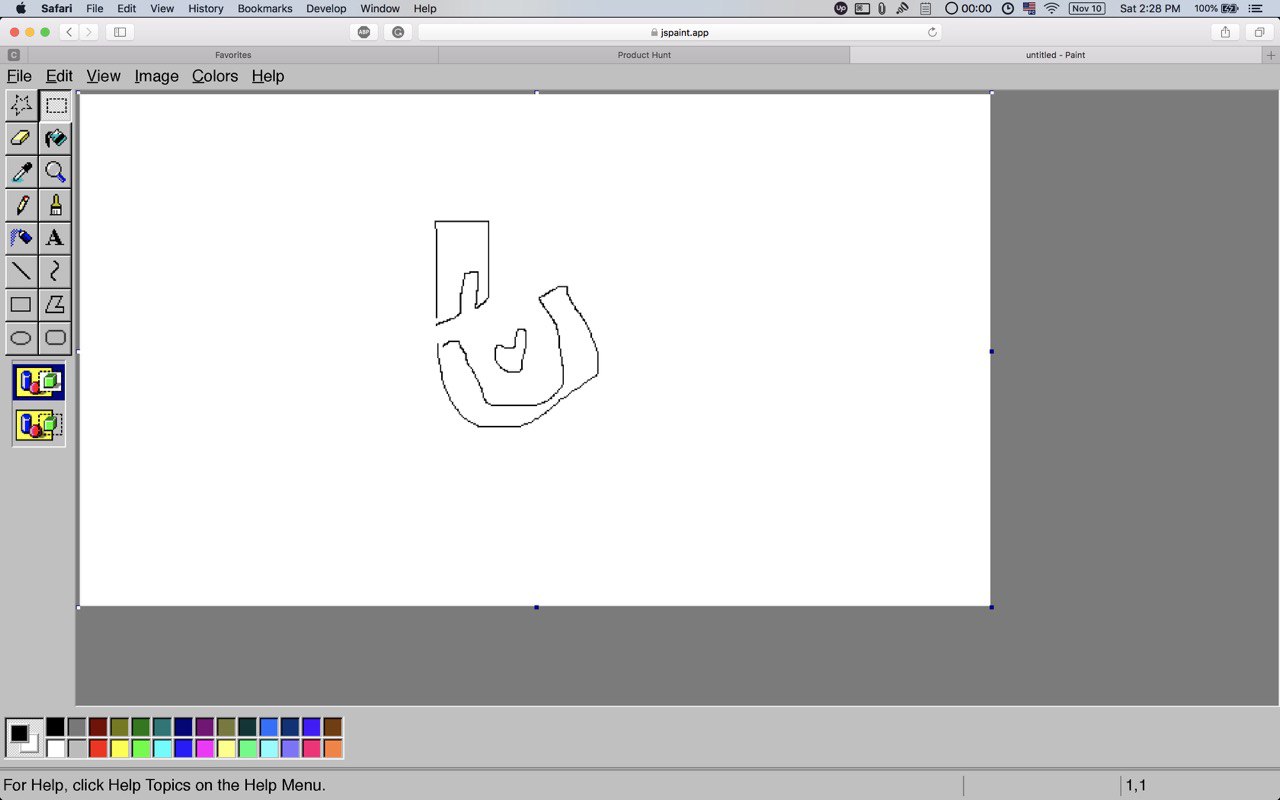Click the jspaint.app address bar
Screen dimensions: 1280x800
coord(680,32)
